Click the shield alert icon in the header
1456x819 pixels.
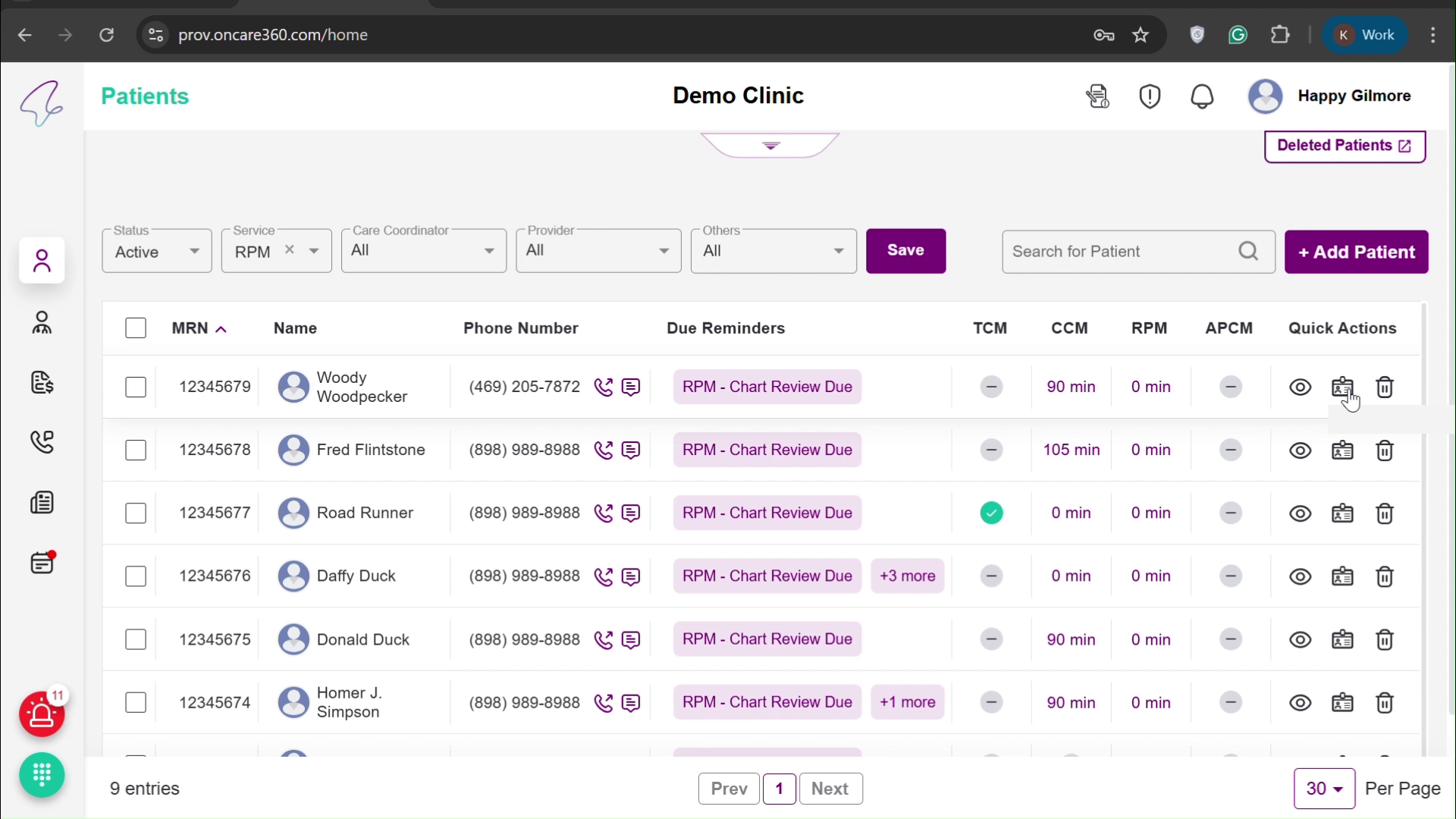(1150, 96)
